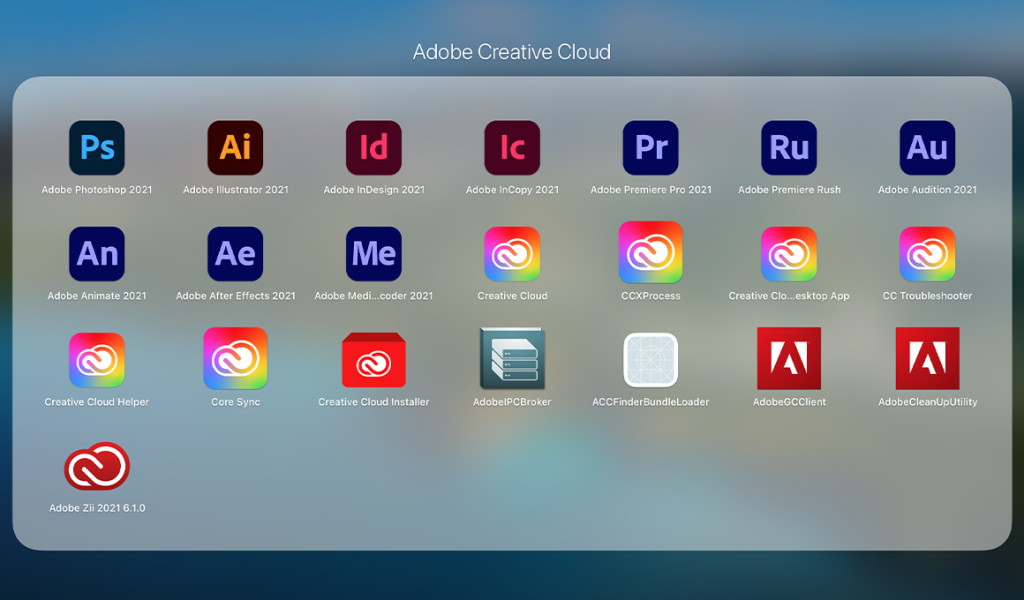Click the 'Adobe Audition 2021' label
1024x600 pixels.
[x=927, y=189]
